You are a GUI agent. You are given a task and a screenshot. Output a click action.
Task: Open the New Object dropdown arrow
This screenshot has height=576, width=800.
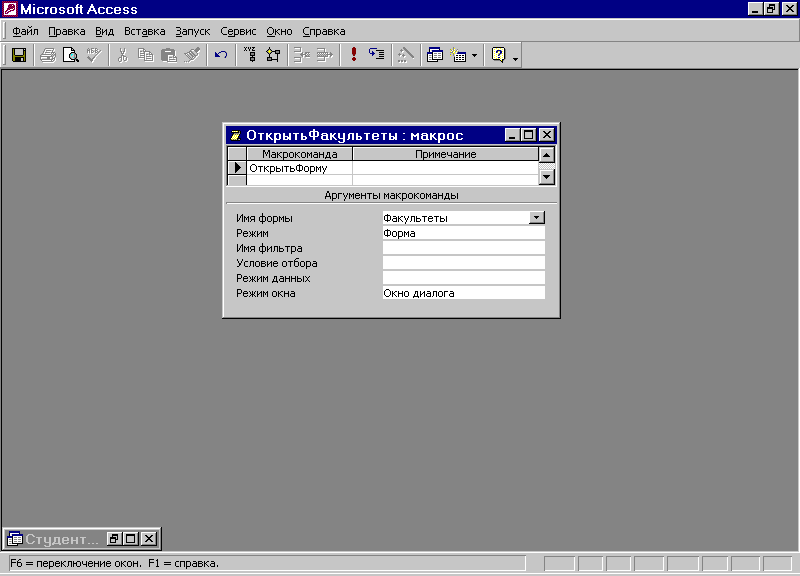[x=474, y=55]
